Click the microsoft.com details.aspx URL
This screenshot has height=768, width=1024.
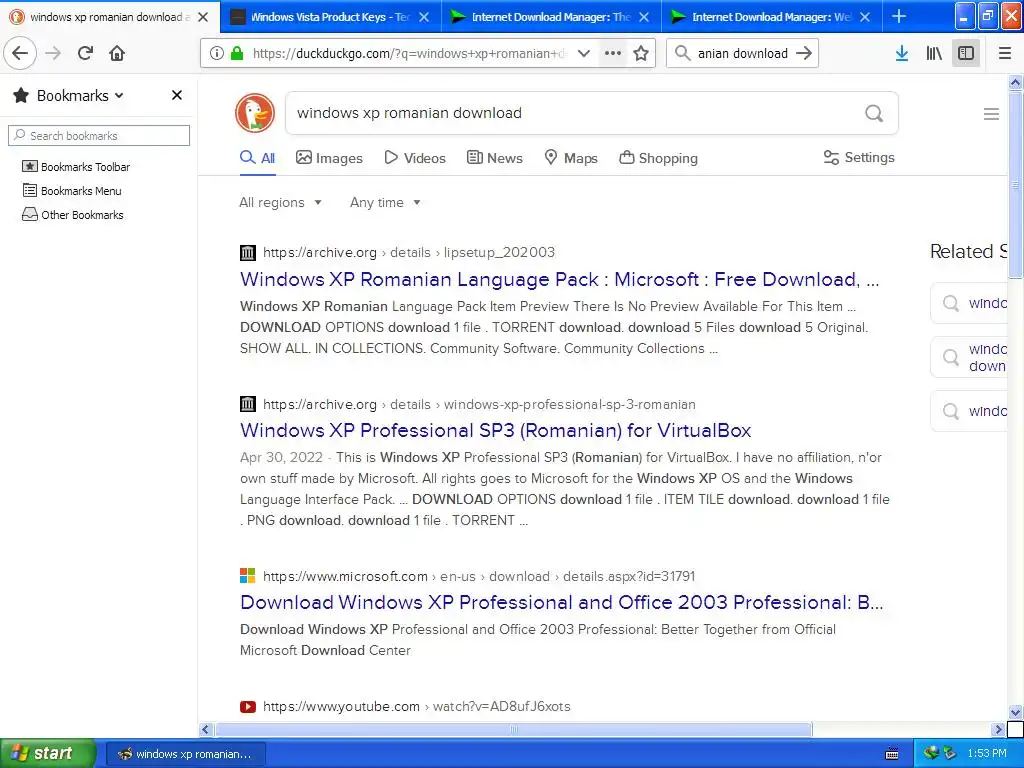(479, 576)
